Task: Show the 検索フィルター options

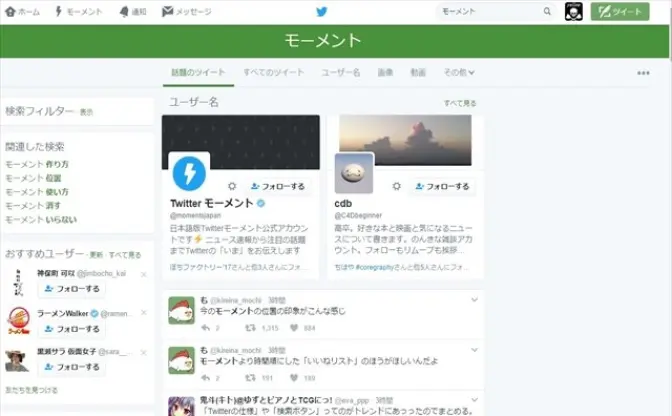Action: [x=86, y=112]
